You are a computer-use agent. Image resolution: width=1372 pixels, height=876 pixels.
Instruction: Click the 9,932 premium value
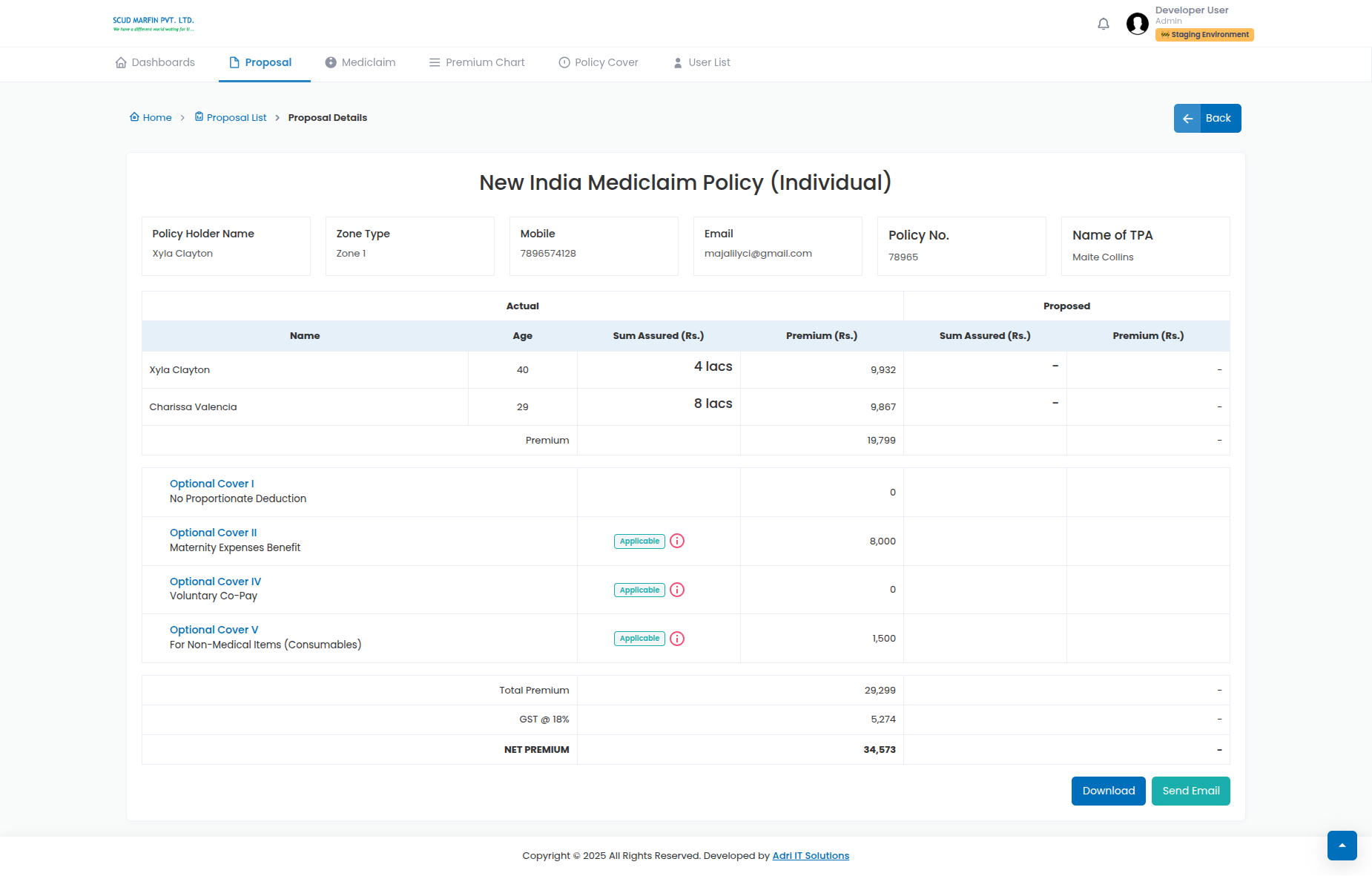883,369
